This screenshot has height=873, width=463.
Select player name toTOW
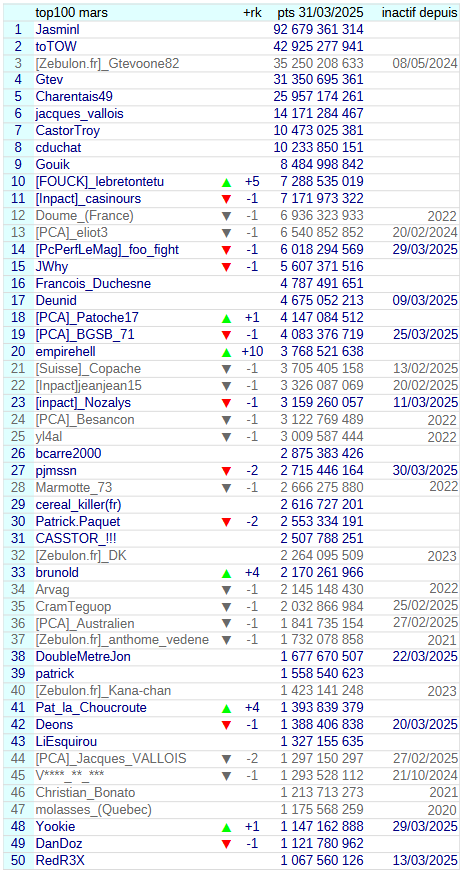pos(57,46)
